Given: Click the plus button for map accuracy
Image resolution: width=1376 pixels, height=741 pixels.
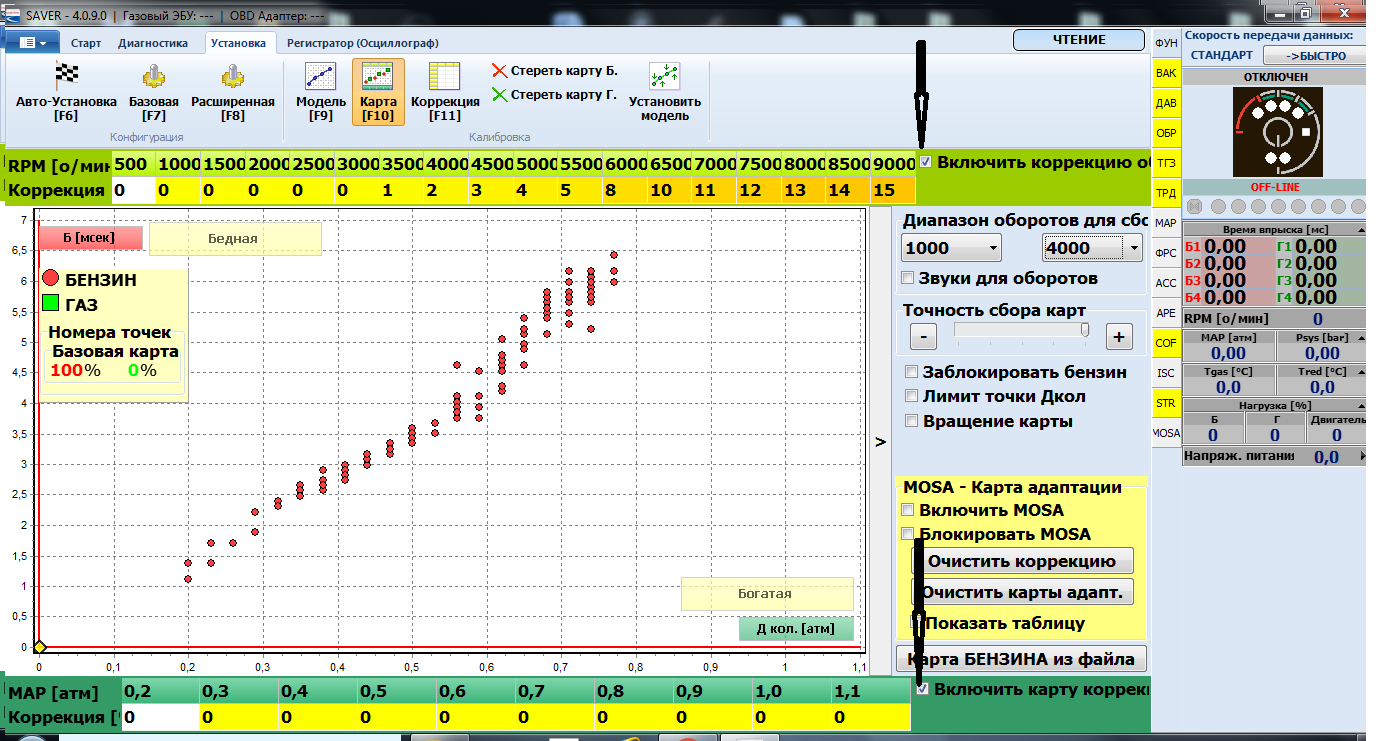Looking at the screenshot, I should point(1118,337).
